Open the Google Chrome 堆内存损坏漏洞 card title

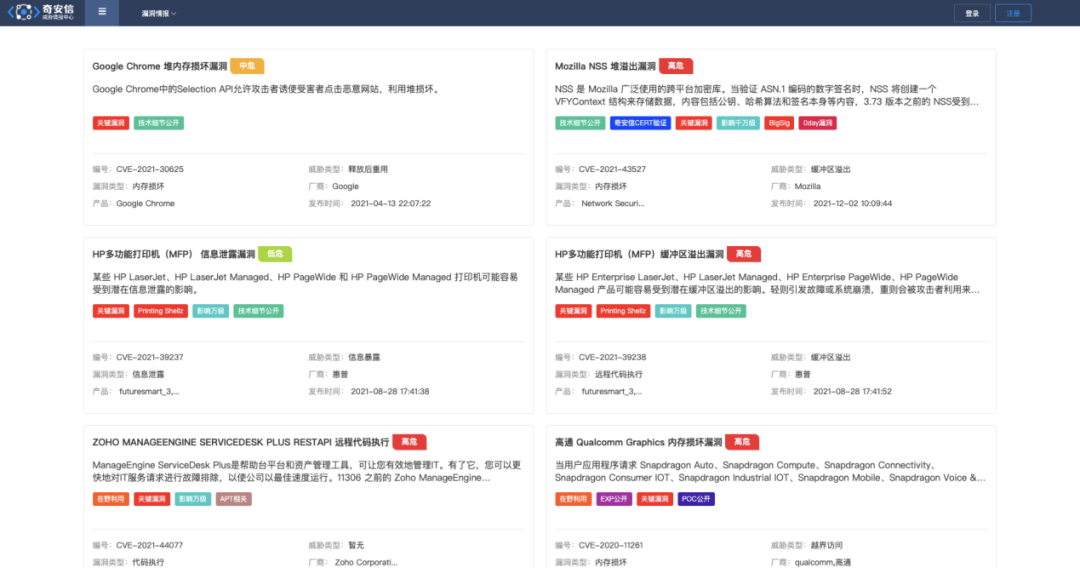(160, 66)
